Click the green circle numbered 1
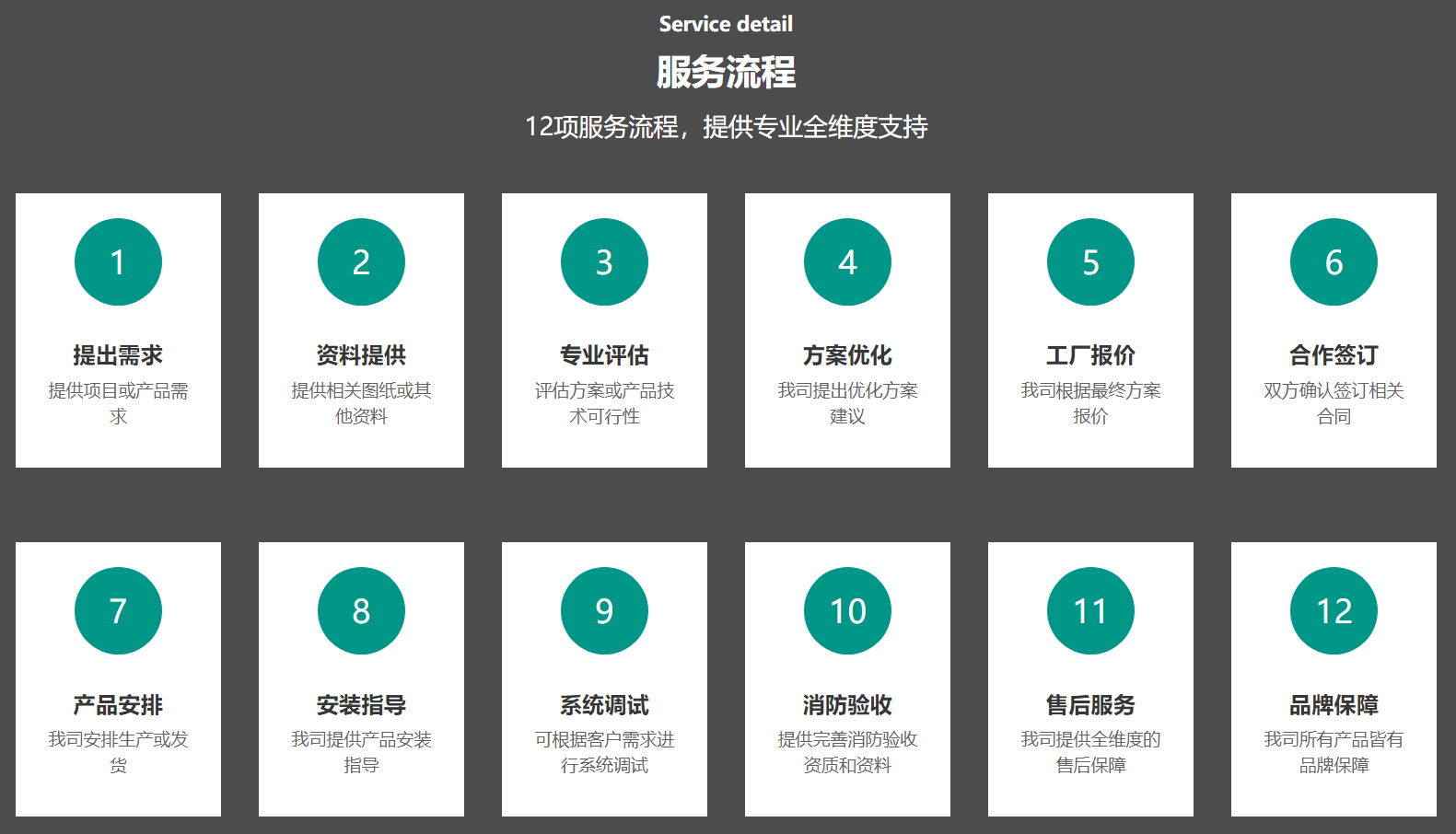The height and width of the screenshot is (834, 1456). point(118,262)
